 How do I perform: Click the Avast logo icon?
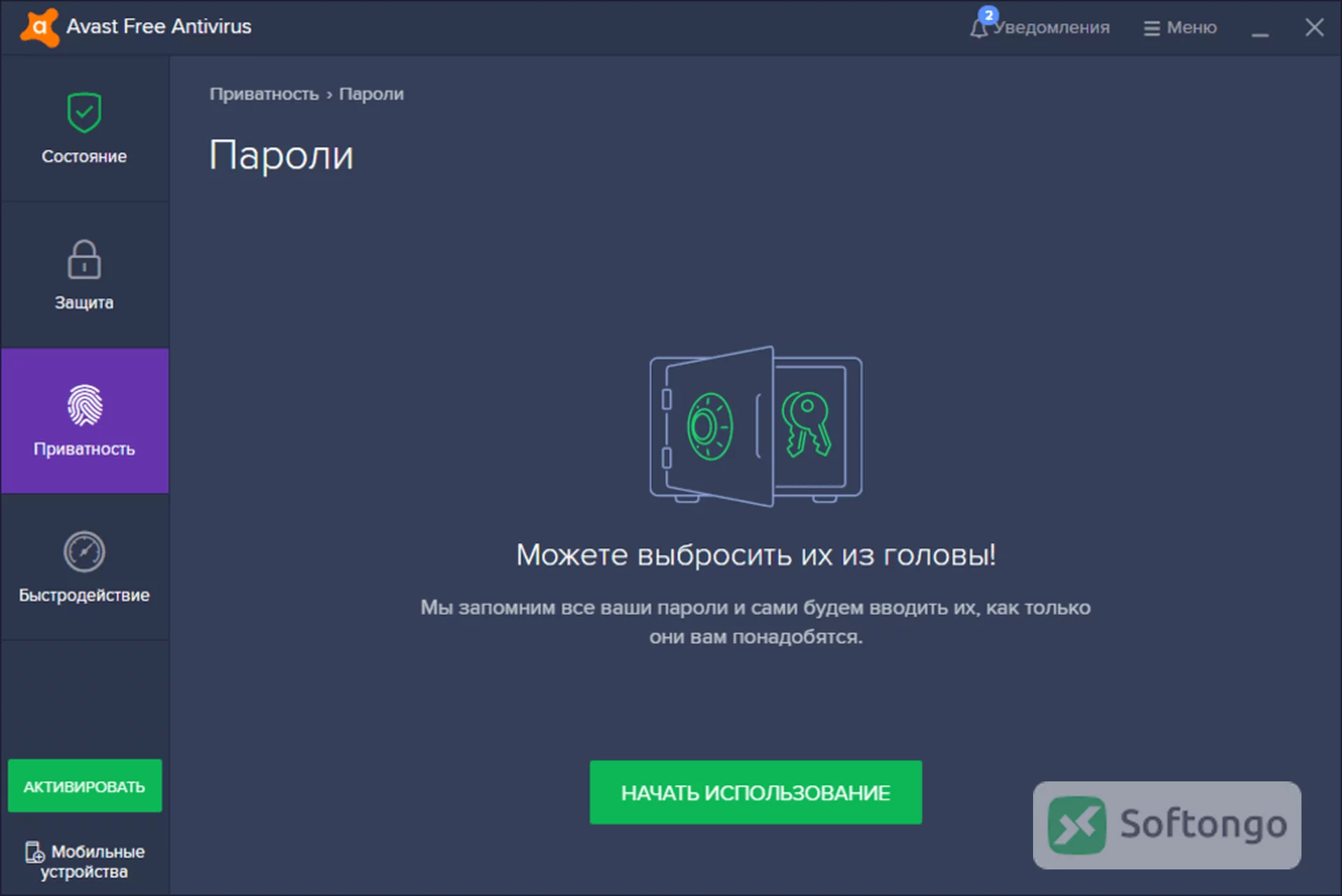(40, 27)
